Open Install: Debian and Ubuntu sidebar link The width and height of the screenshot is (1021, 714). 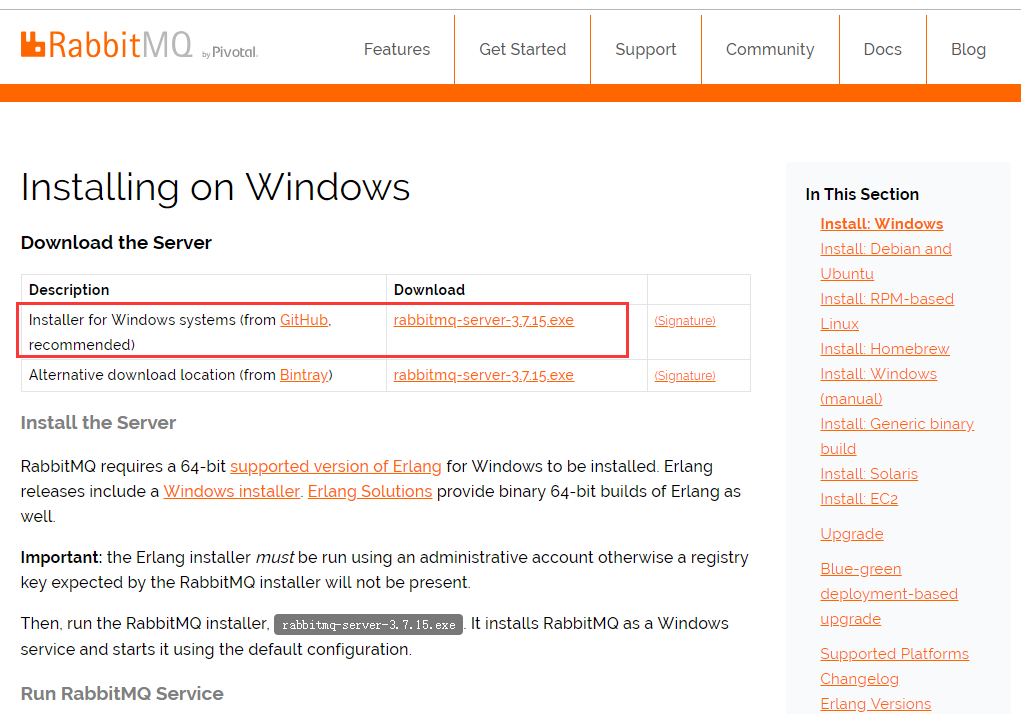click(886, 262)
